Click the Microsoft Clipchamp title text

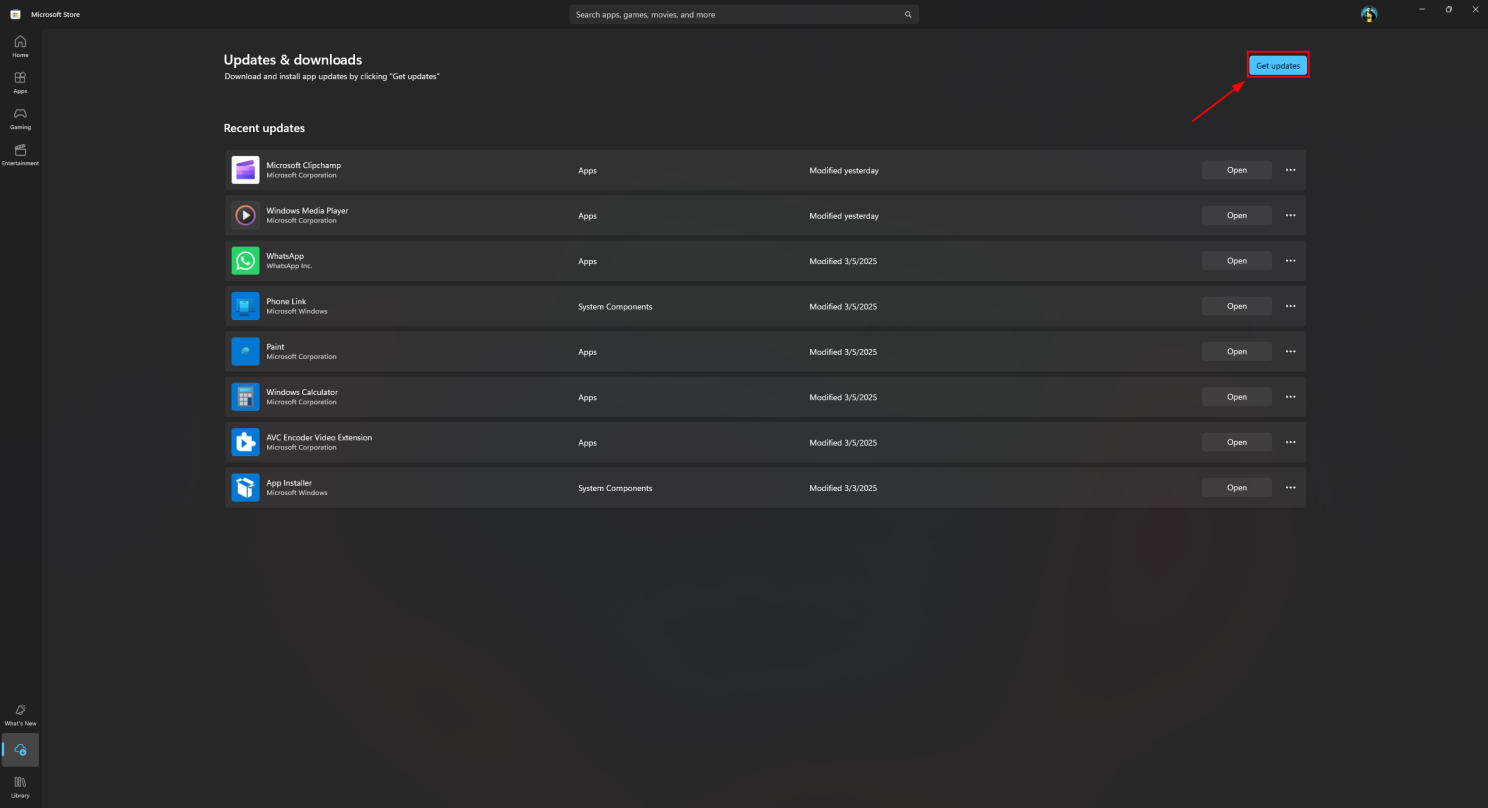303,165
